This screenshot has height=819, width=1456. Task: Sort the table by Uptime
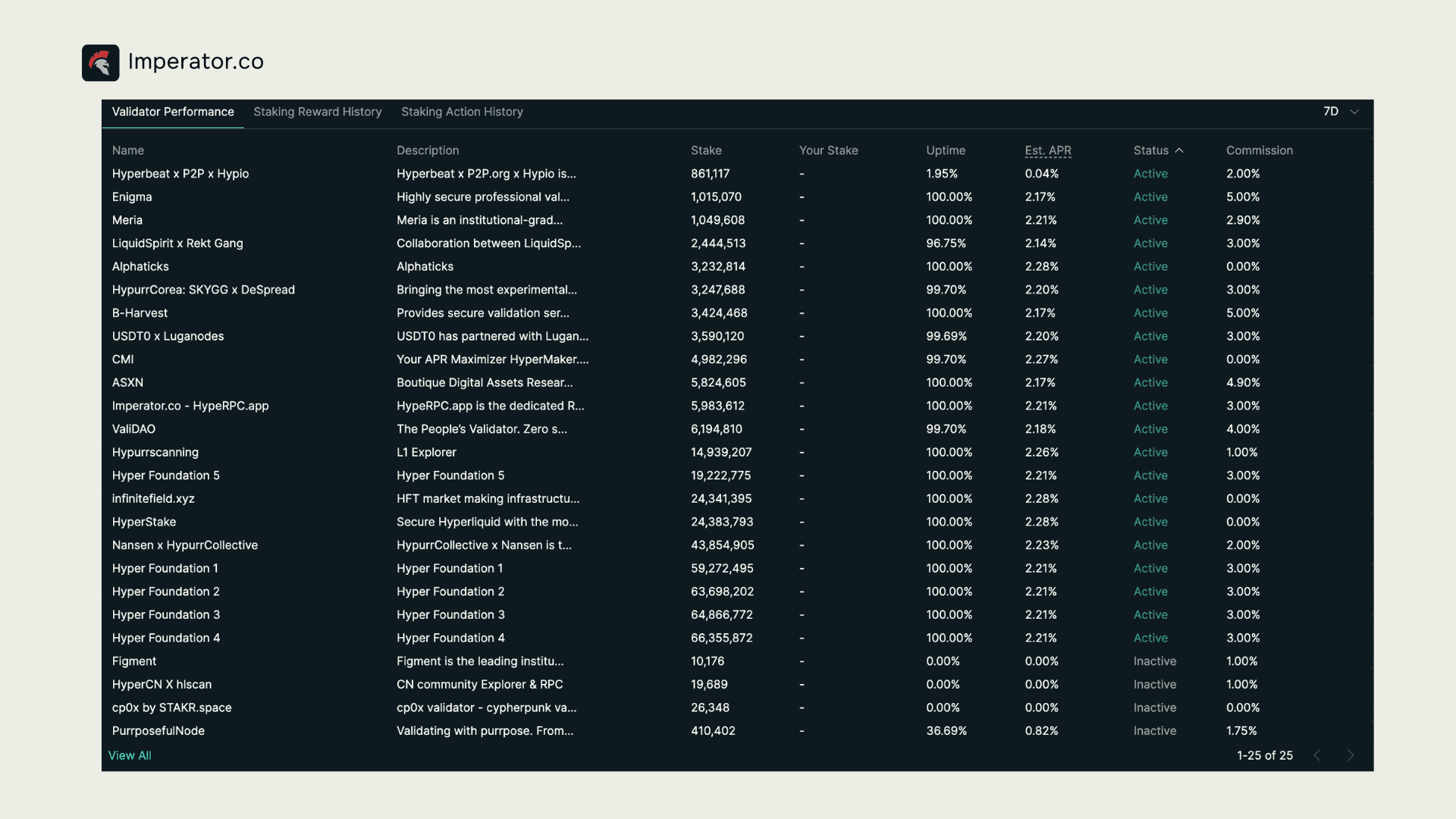click(945, 150)
